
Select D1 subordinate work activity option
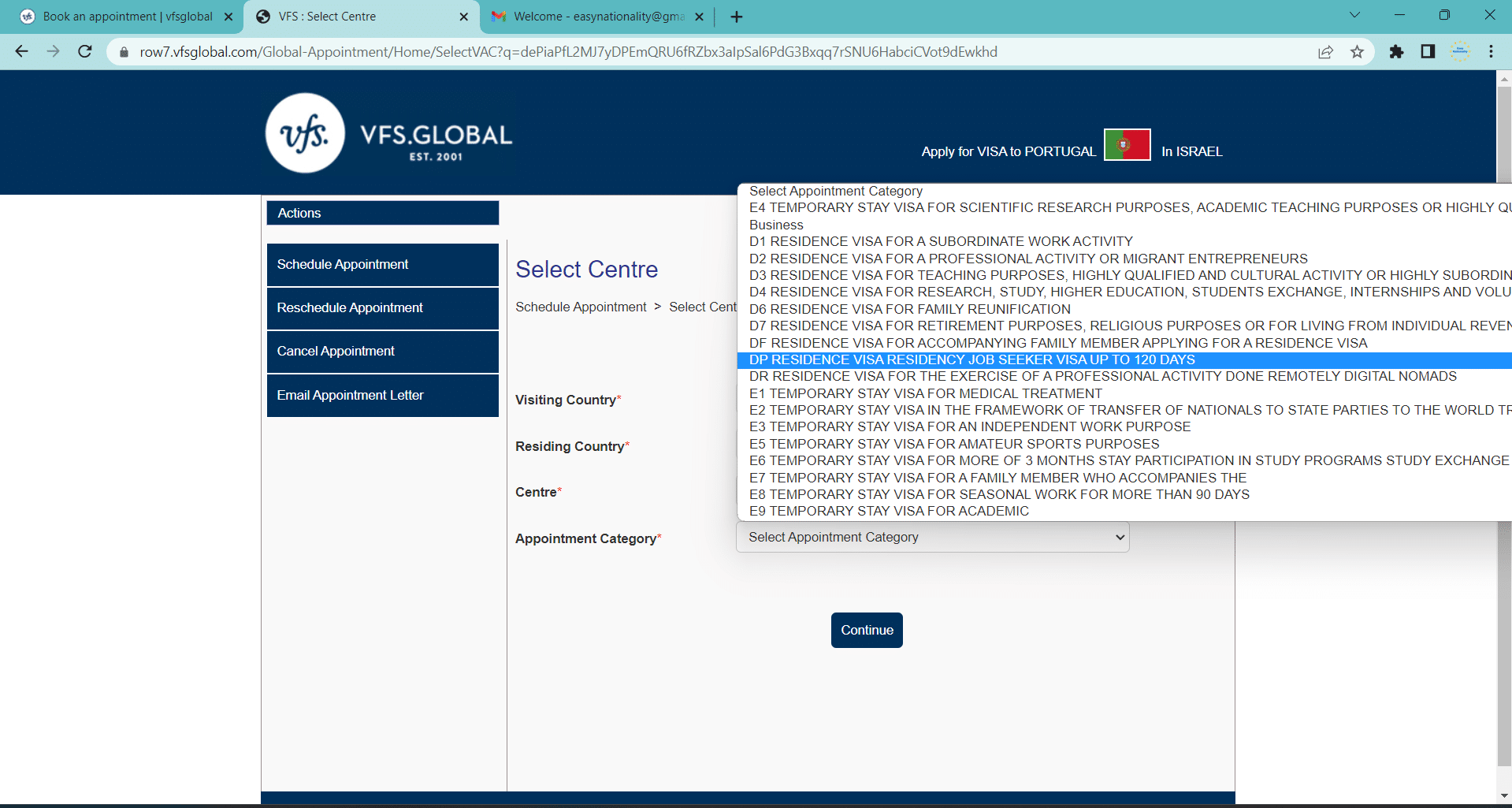tap(1124, 241)
